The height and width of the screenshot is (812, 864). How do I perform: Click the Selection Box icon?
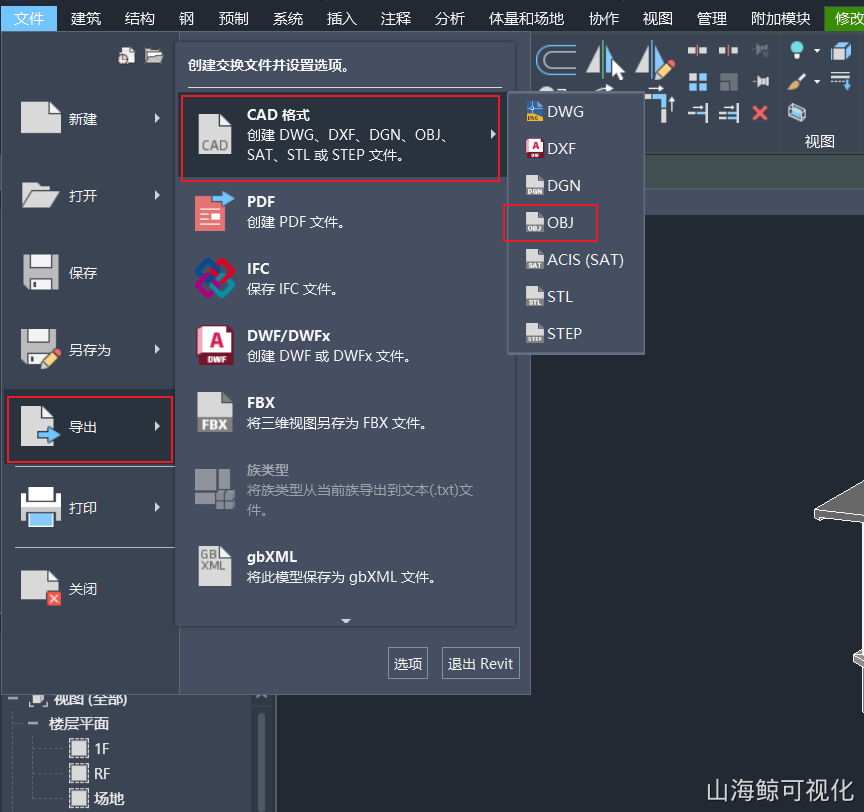tap(797, 112)
